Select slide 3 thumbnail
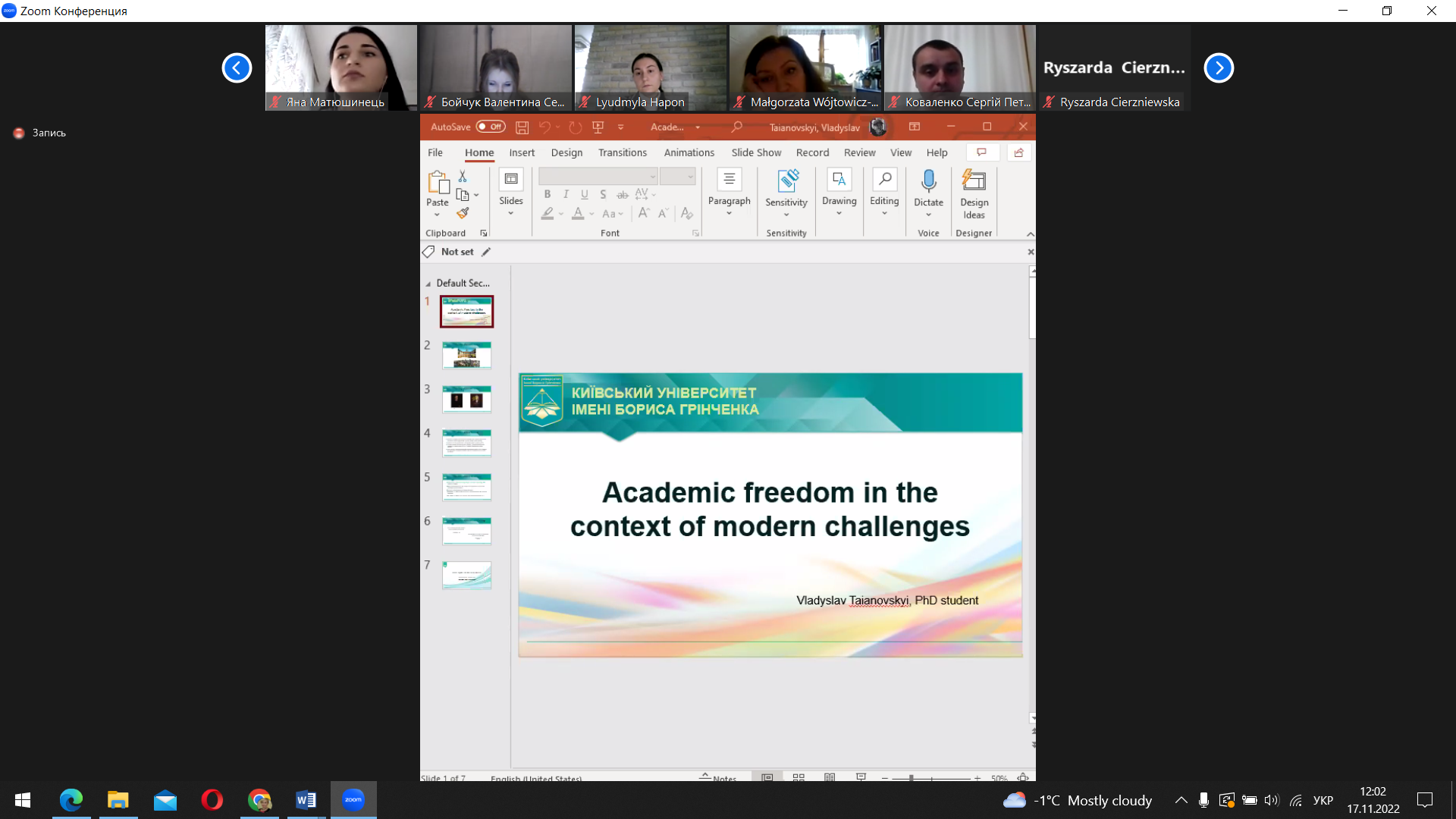1456x819 pixels. (x=466, y=399)
